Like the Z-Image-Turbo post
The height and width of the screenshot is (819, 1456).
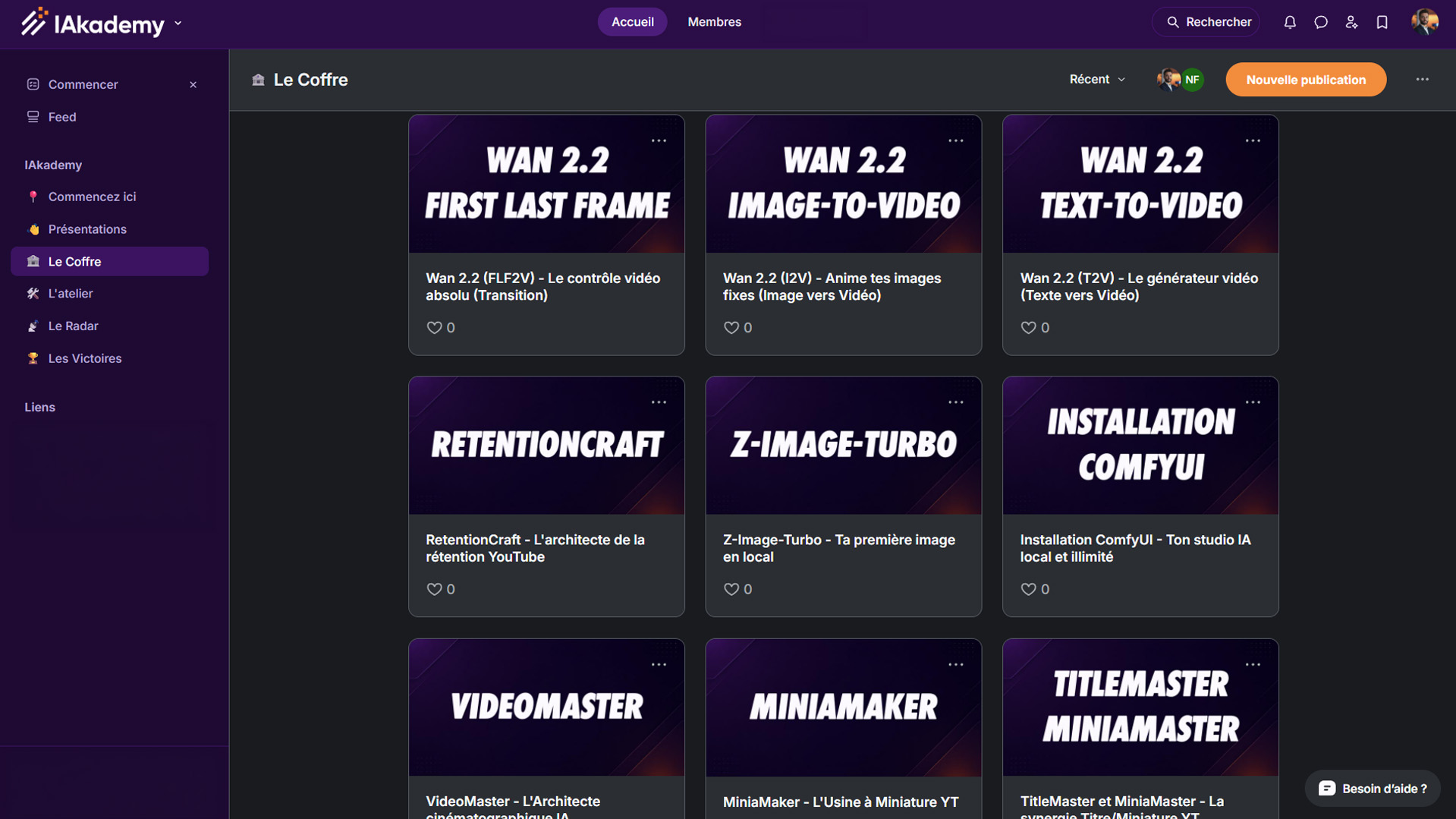(x=731, y=590)
